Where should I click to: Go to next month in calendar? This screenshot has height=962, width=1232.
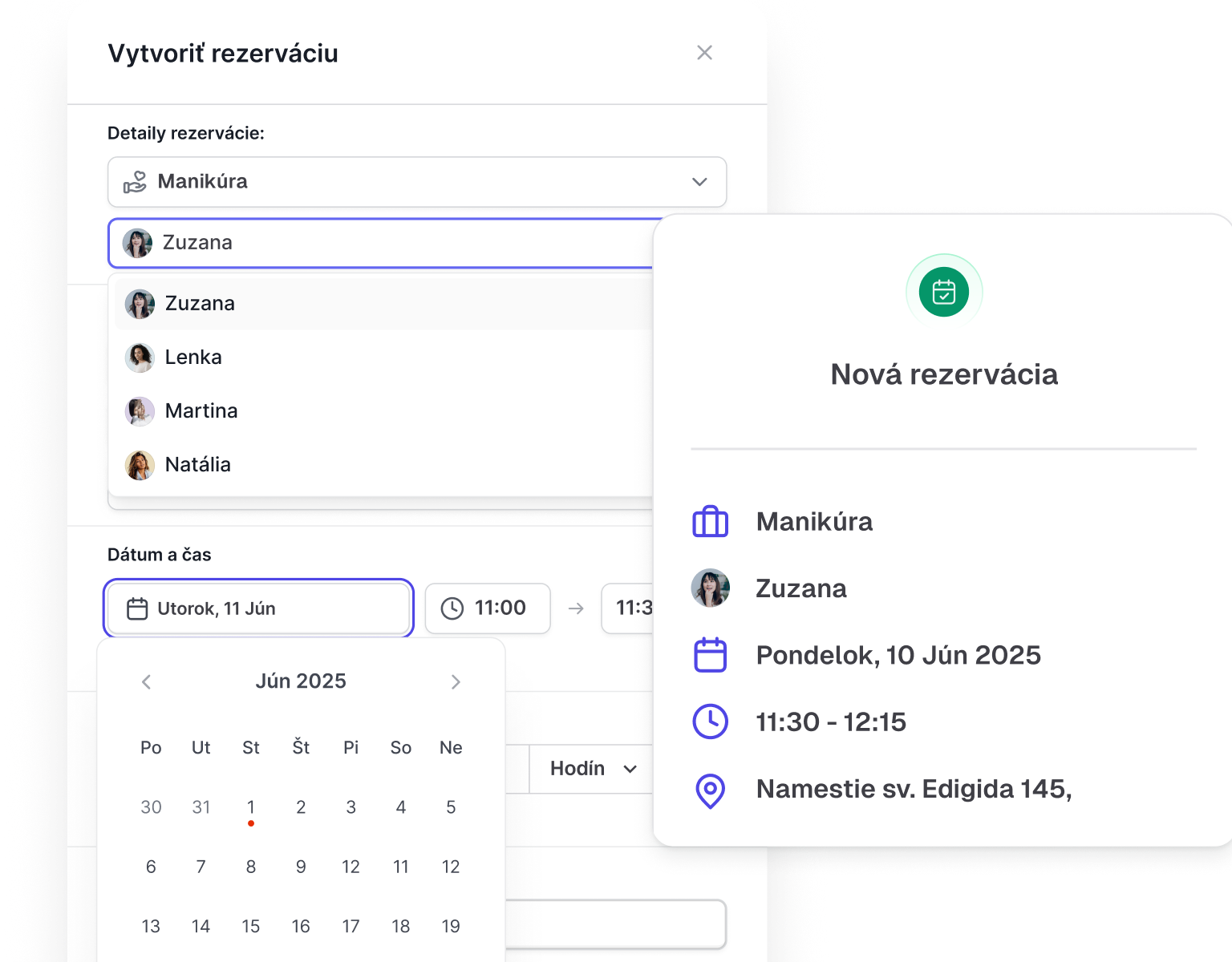[456, 682]
